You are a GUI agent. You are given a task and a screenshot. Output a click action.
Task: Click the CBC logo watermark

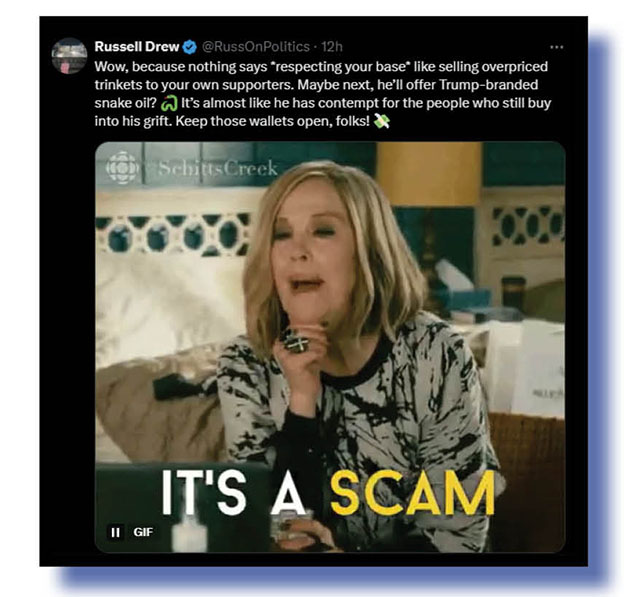[122, 168]
